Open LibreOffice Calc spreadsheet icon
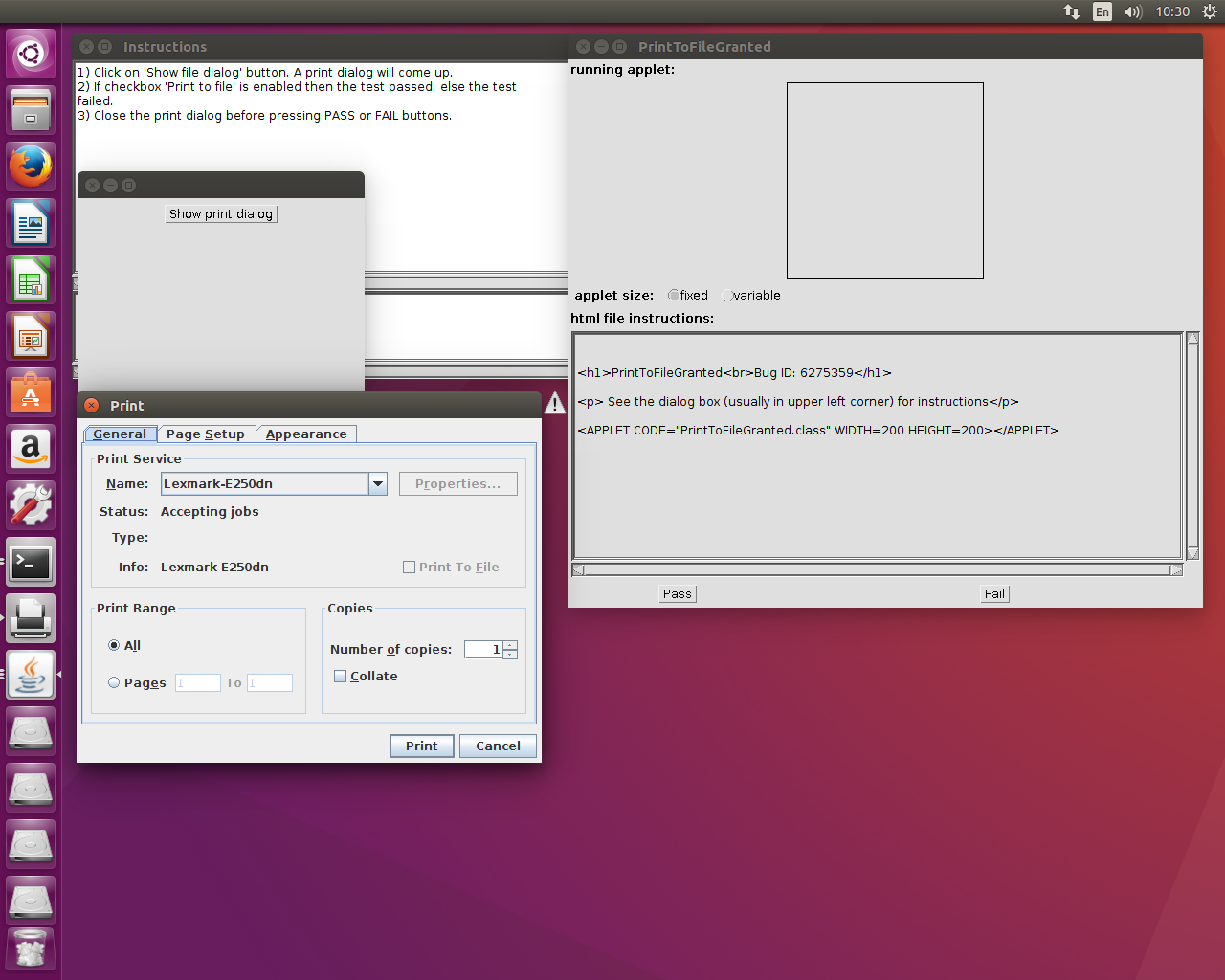This screenshot has height=980, width=1225. (x=31, y=280)
